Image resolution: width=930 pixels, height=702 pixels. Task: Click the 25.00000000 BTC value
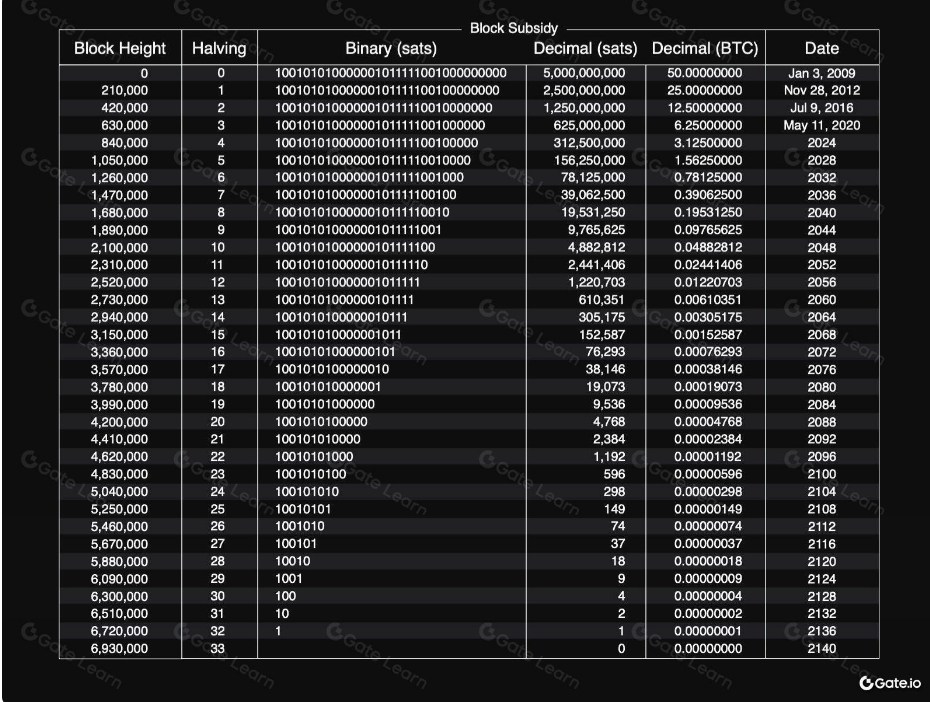point(705,91)
